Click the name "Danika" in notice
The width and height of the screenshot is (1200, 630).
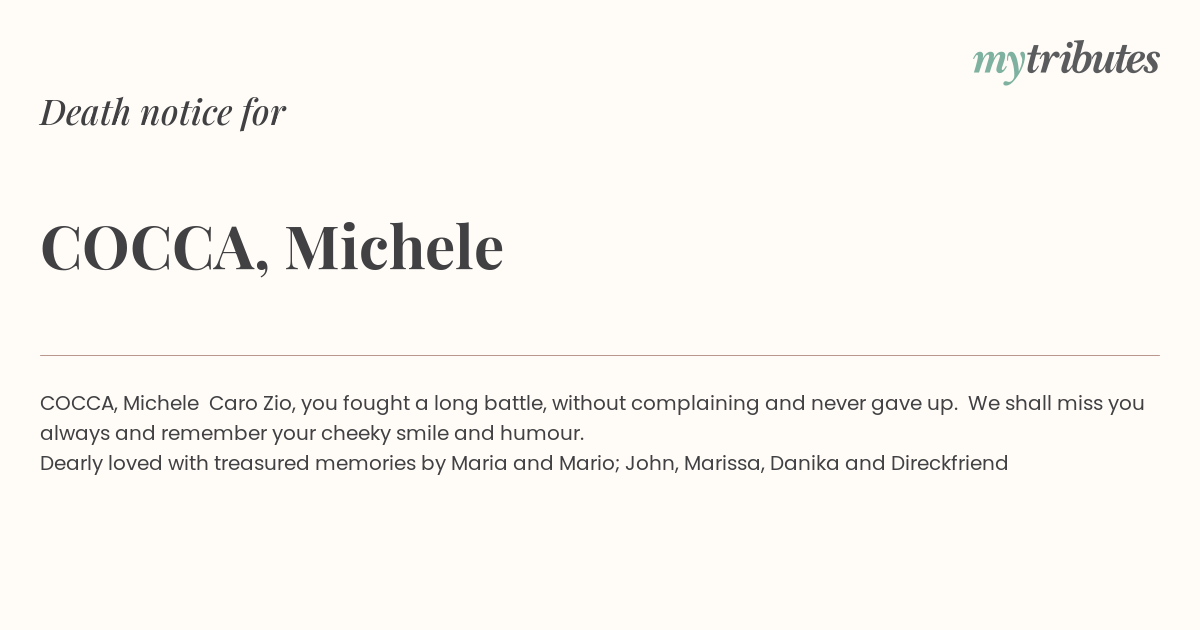pyautogui.click(x=804, y=464)
